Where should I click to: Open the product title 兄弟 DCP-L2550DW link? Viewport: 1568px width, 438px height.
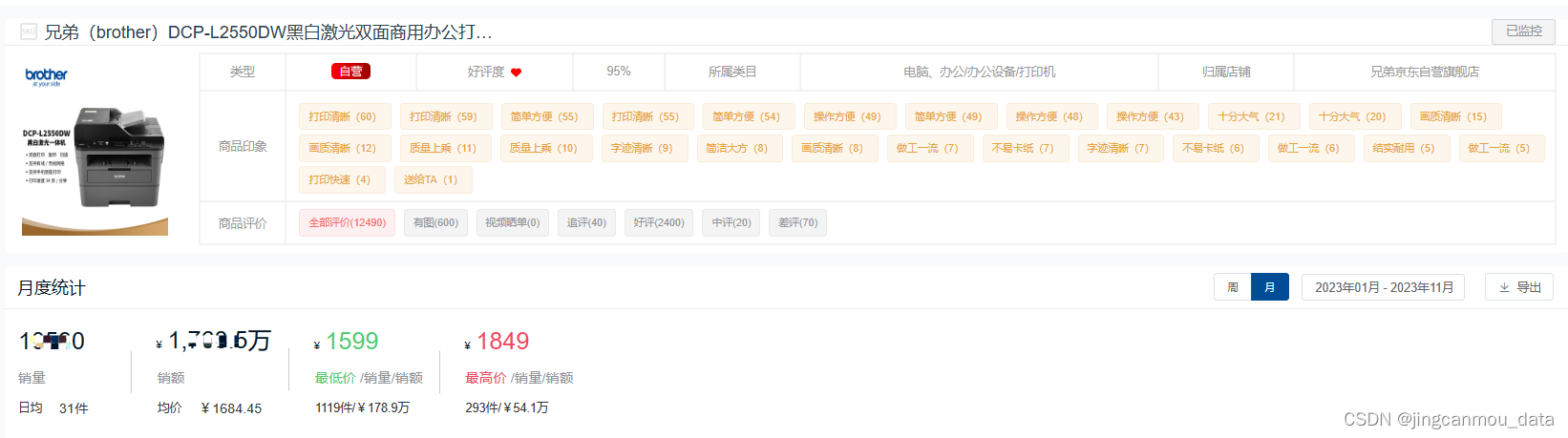(268, 31)
